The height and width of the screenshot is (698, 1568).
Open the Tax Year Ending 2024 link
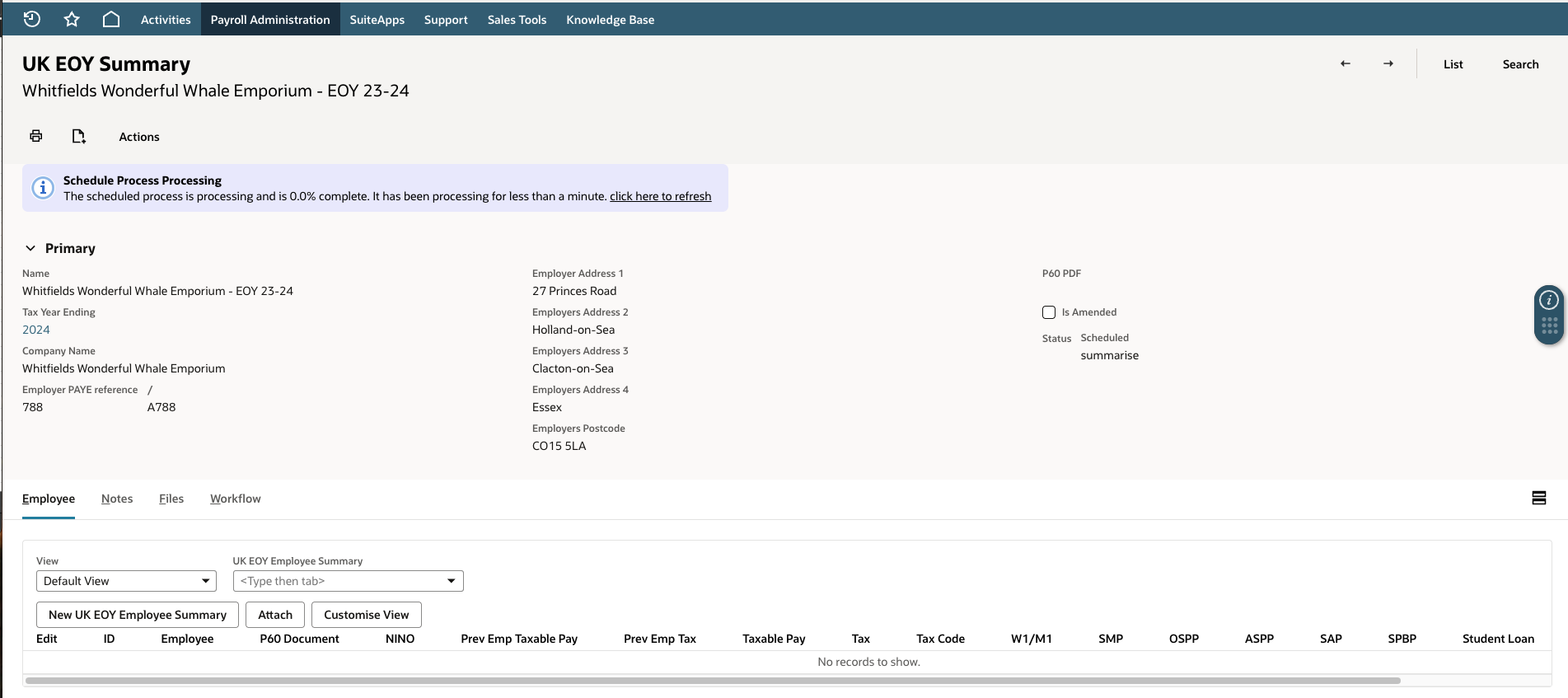point(36,330)
